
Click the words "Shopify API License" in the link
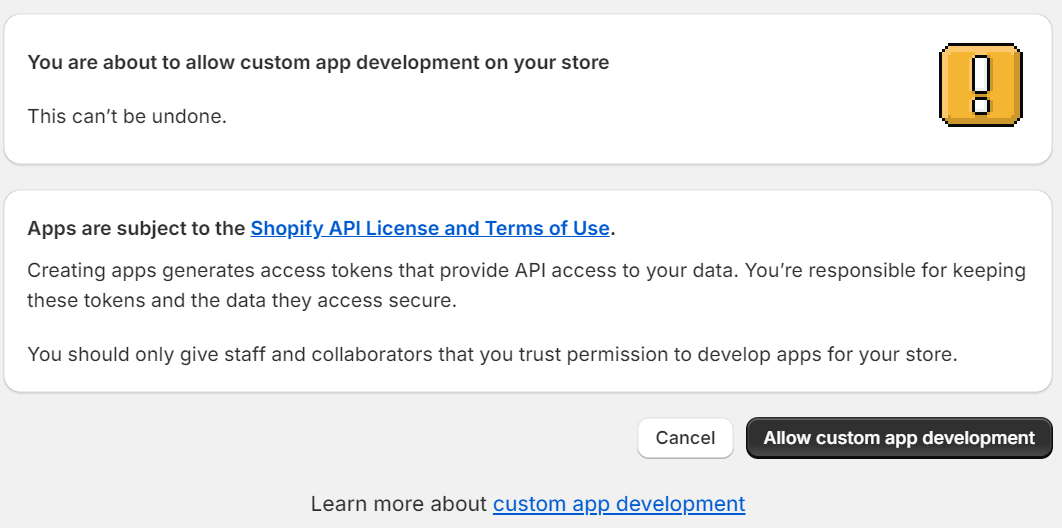pos(344,228)
